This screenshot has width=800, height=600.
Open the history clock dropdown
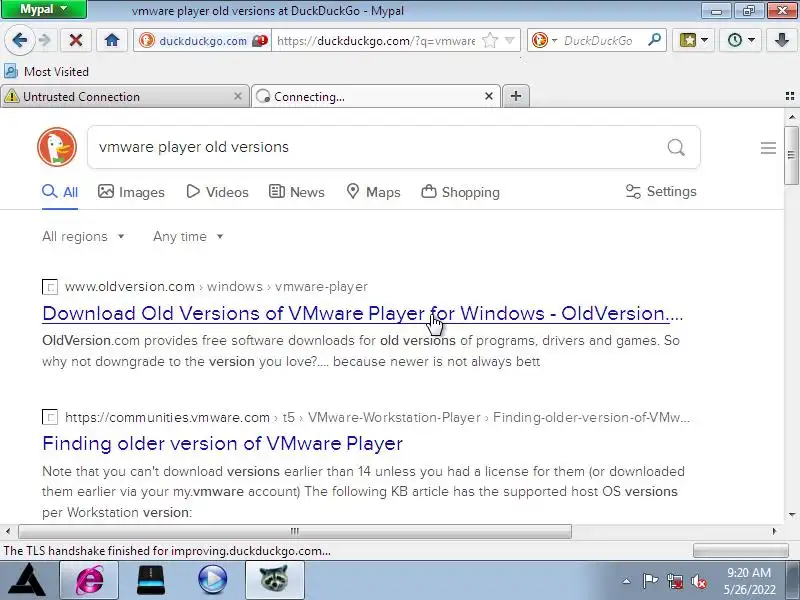pyautogui.click(x=740, y=40)
